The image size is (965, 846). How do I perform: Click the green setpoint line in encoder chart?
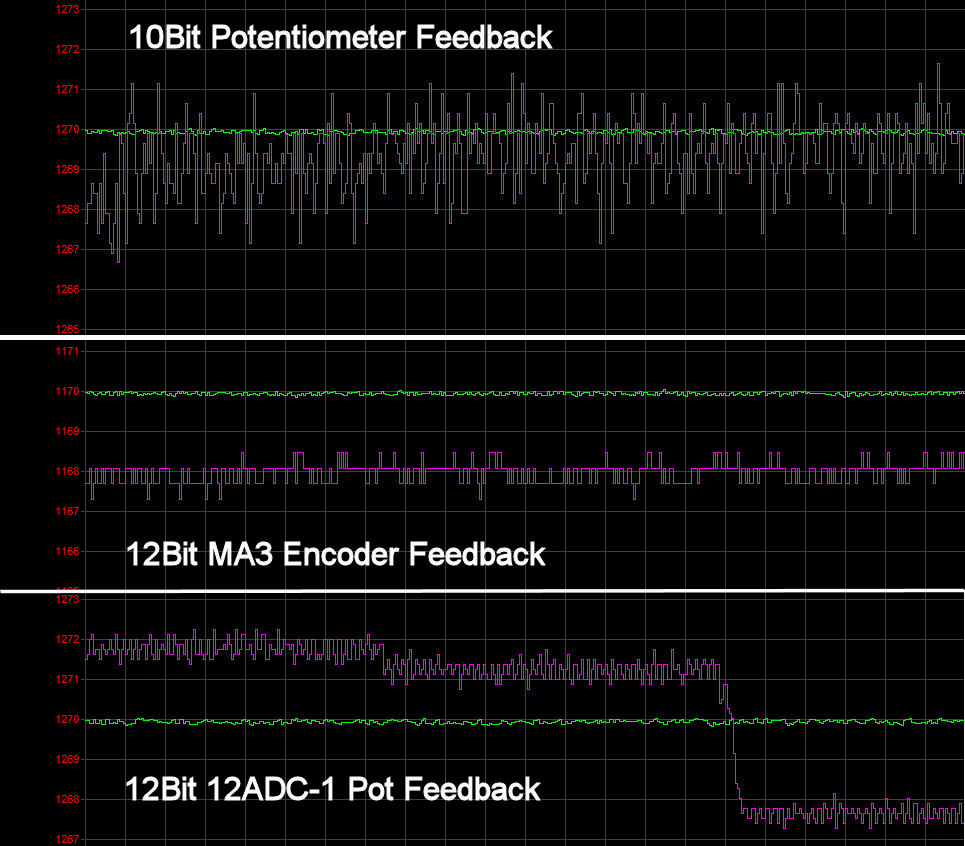[500, 393]
